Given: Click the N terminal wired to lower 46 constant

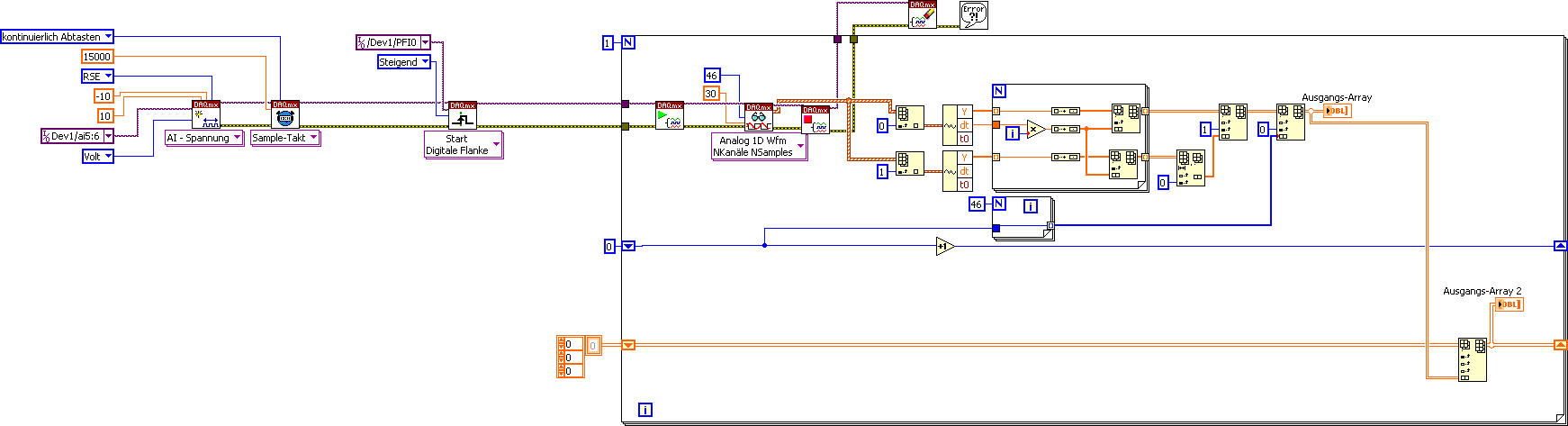Looking at the screenshot, I should [x=999, y=204].
